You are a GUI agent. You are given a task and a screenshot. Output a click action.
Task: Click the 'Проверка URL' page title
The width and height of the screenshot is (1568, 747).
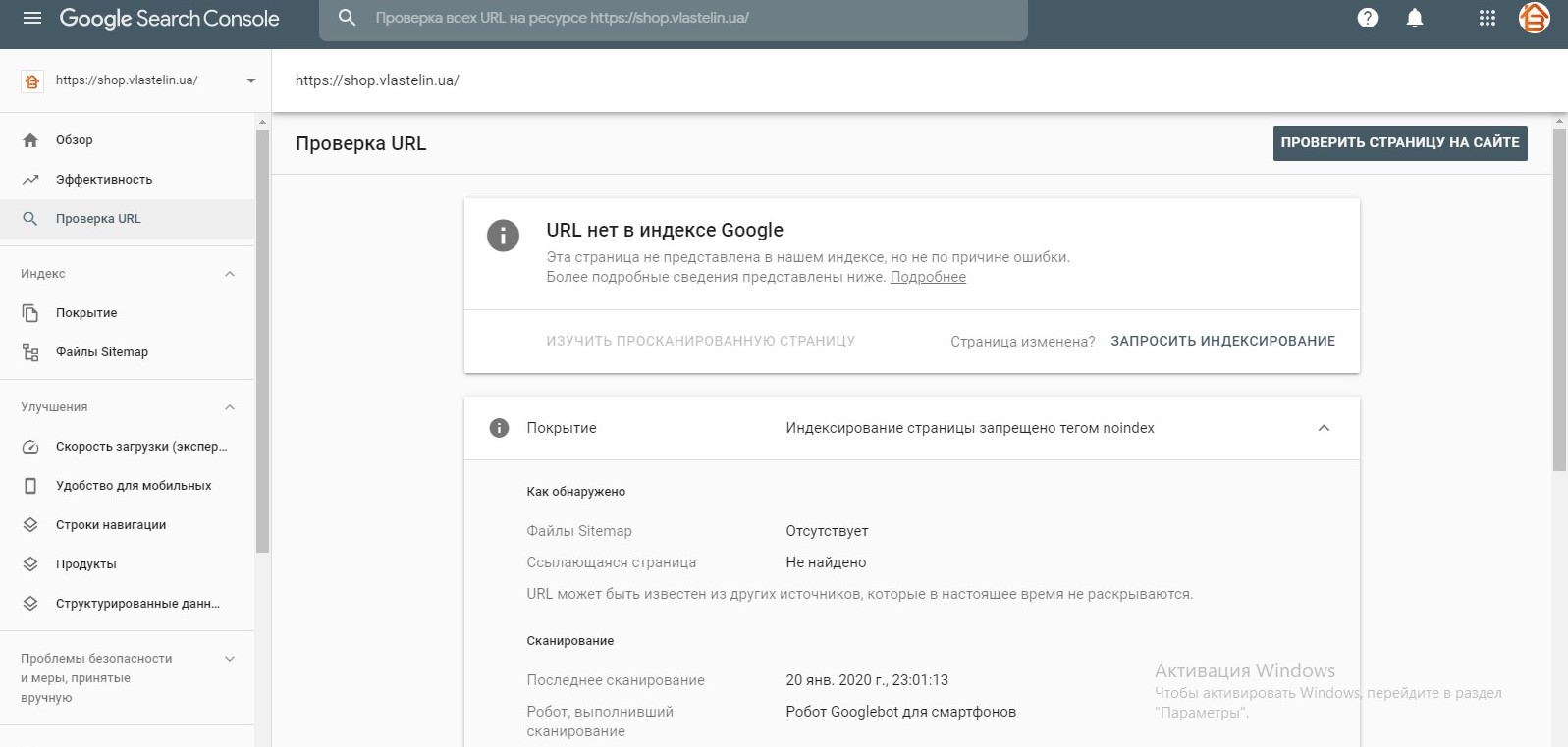tap(360, 143)
